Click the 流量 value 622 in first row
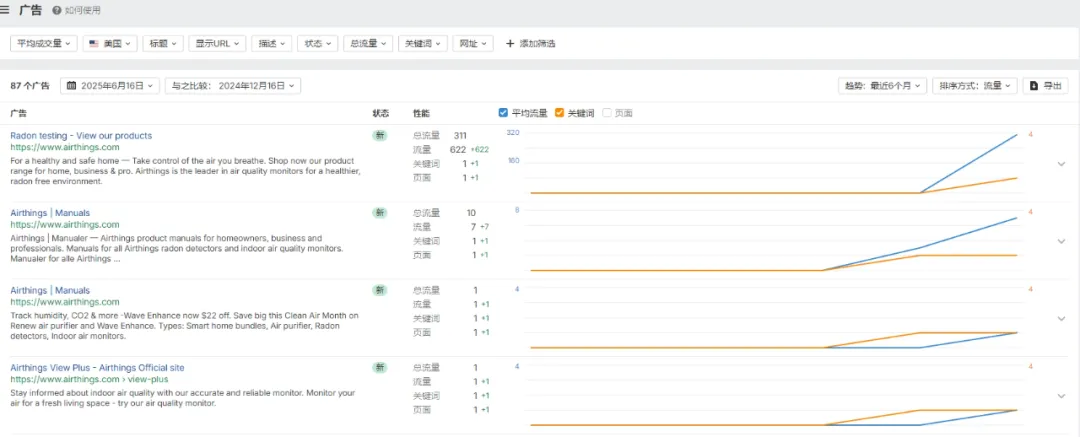 [458, 150]
